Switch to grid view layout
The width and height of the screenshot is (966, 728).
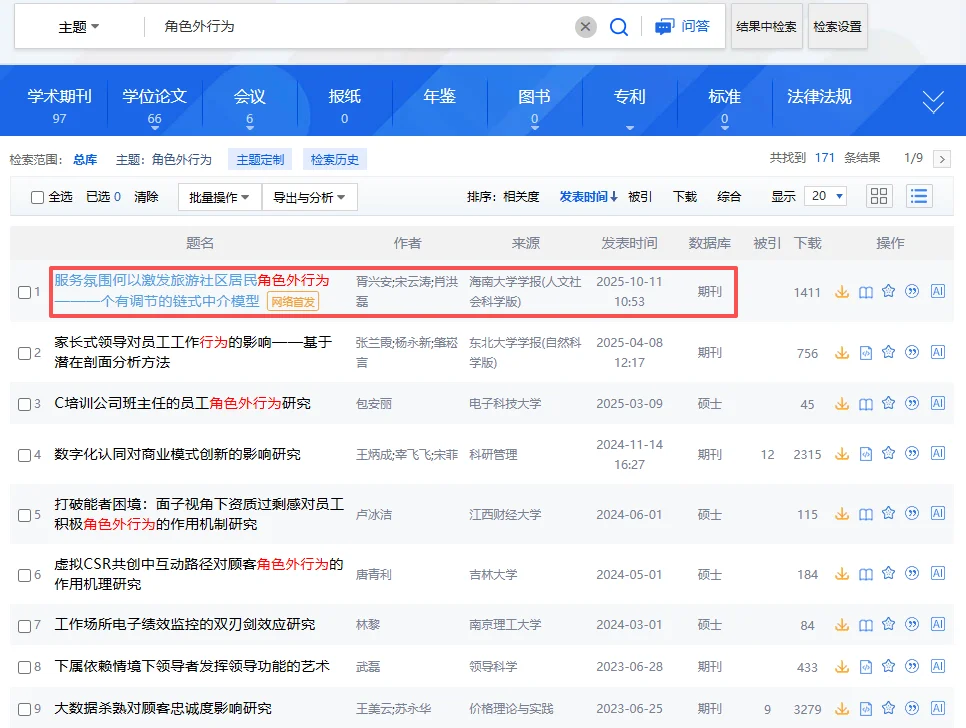pos(879,196)
